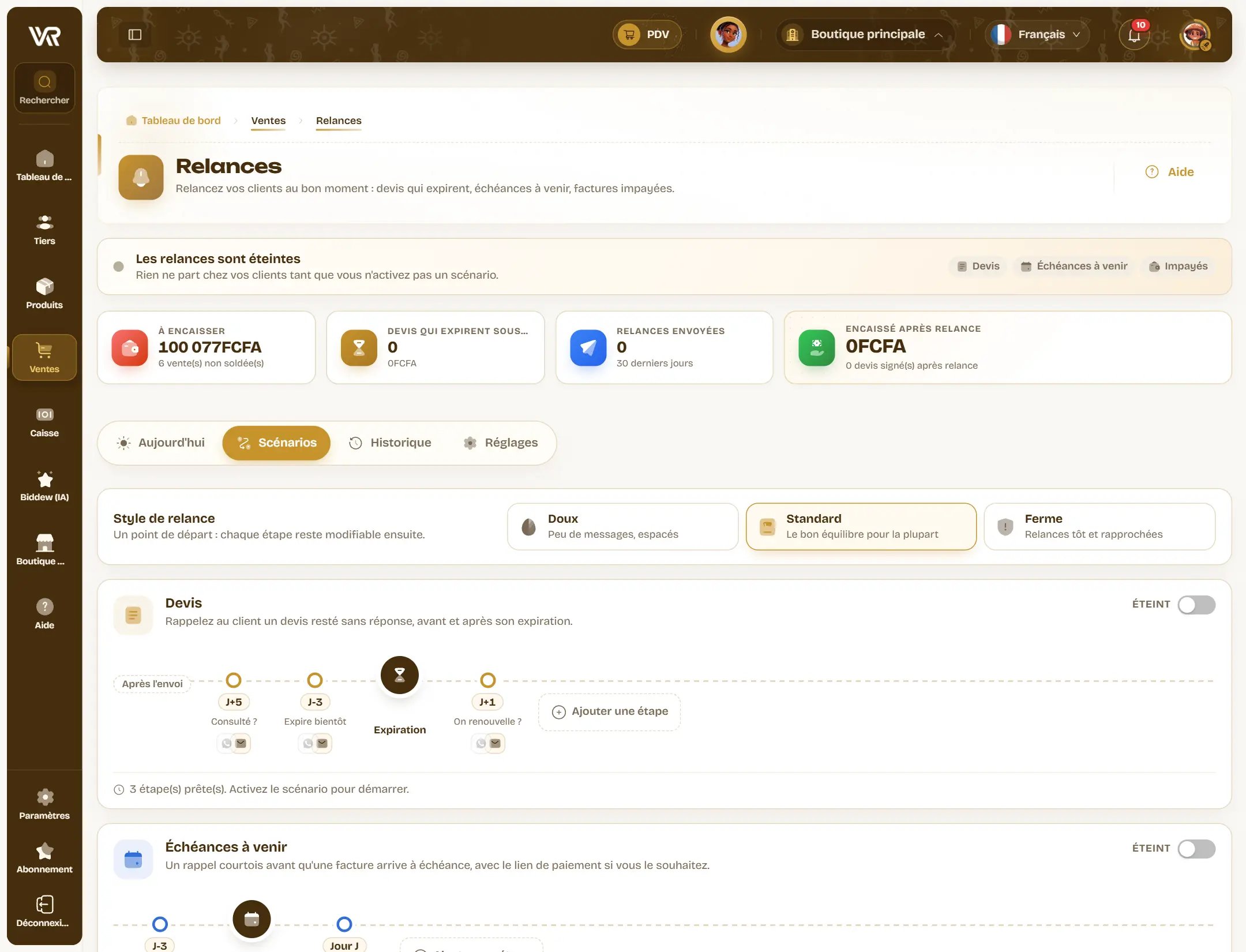
Task: Open user profile avatar at top right
Action: coord(1195,35)
